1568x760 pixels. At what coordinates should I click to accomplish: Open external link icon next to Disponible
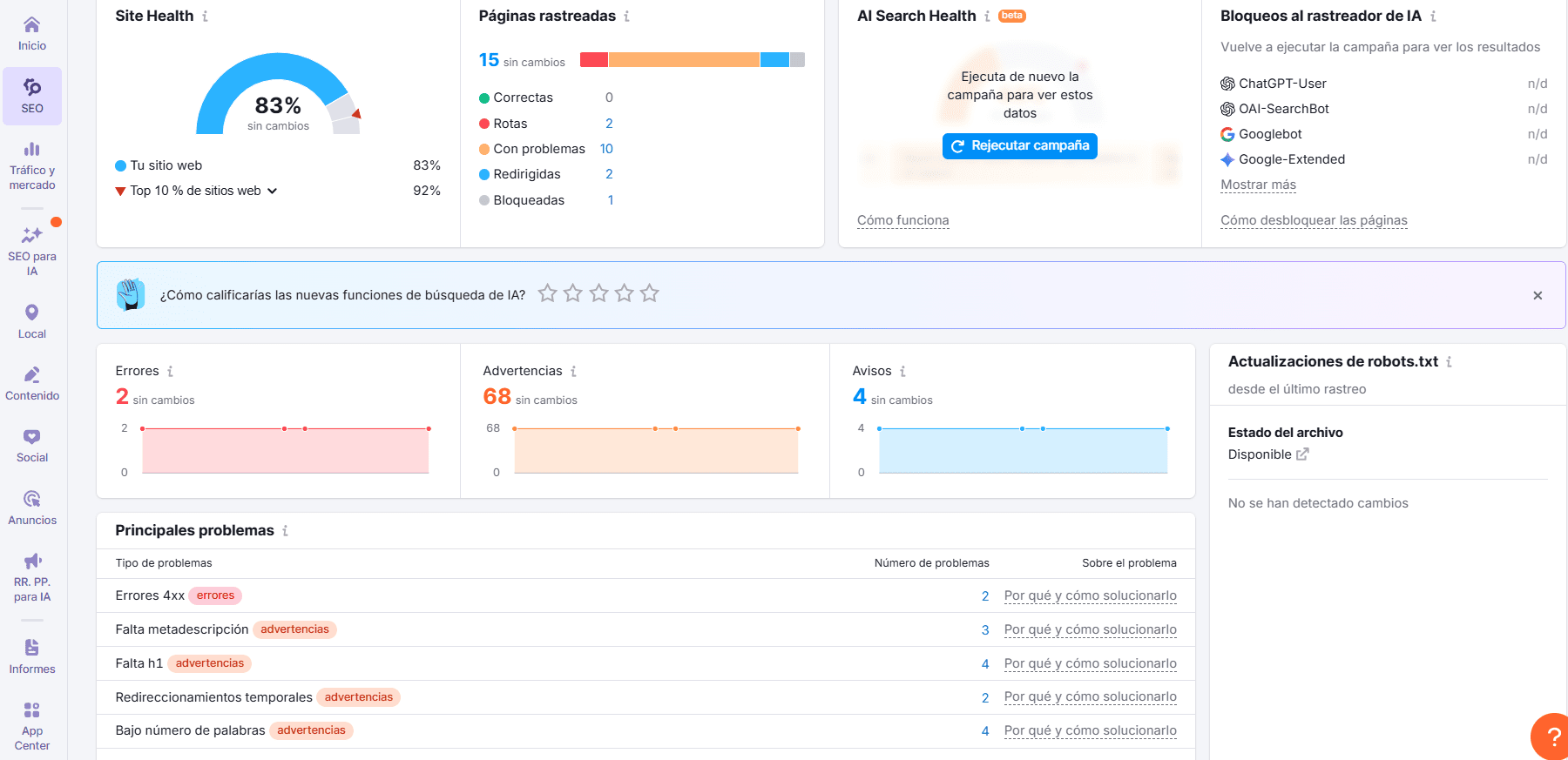pyautogui.click(x=1302, y=454)
